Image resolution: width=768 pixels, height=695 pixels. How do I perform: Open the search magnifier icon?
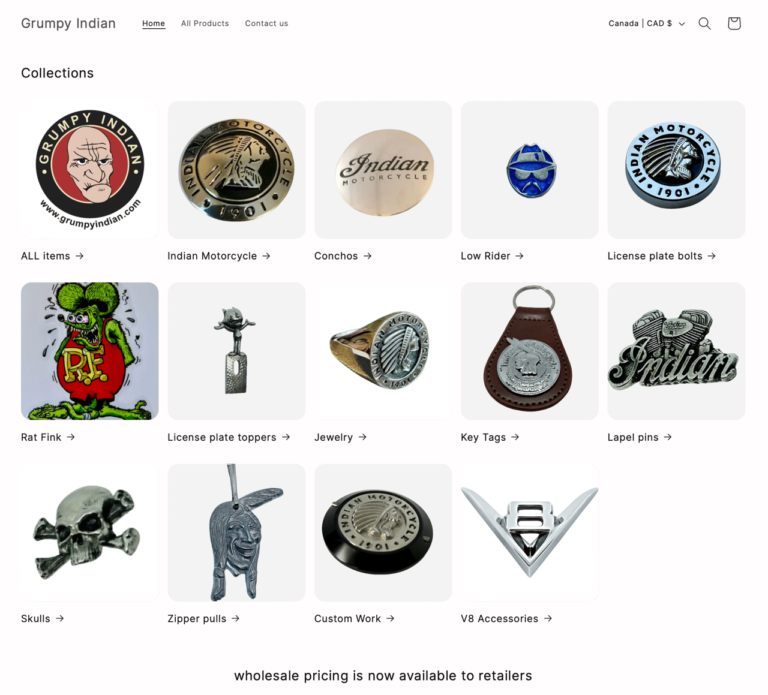(x=704, y=24)
